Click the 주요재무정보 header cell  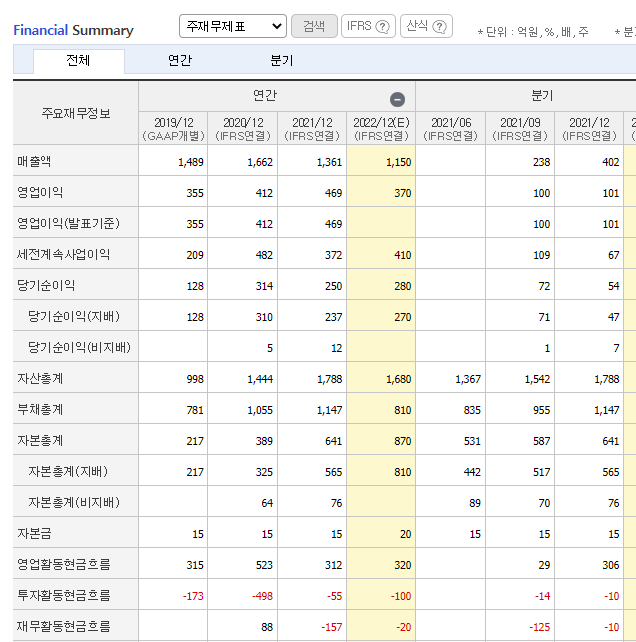point(76,113)
